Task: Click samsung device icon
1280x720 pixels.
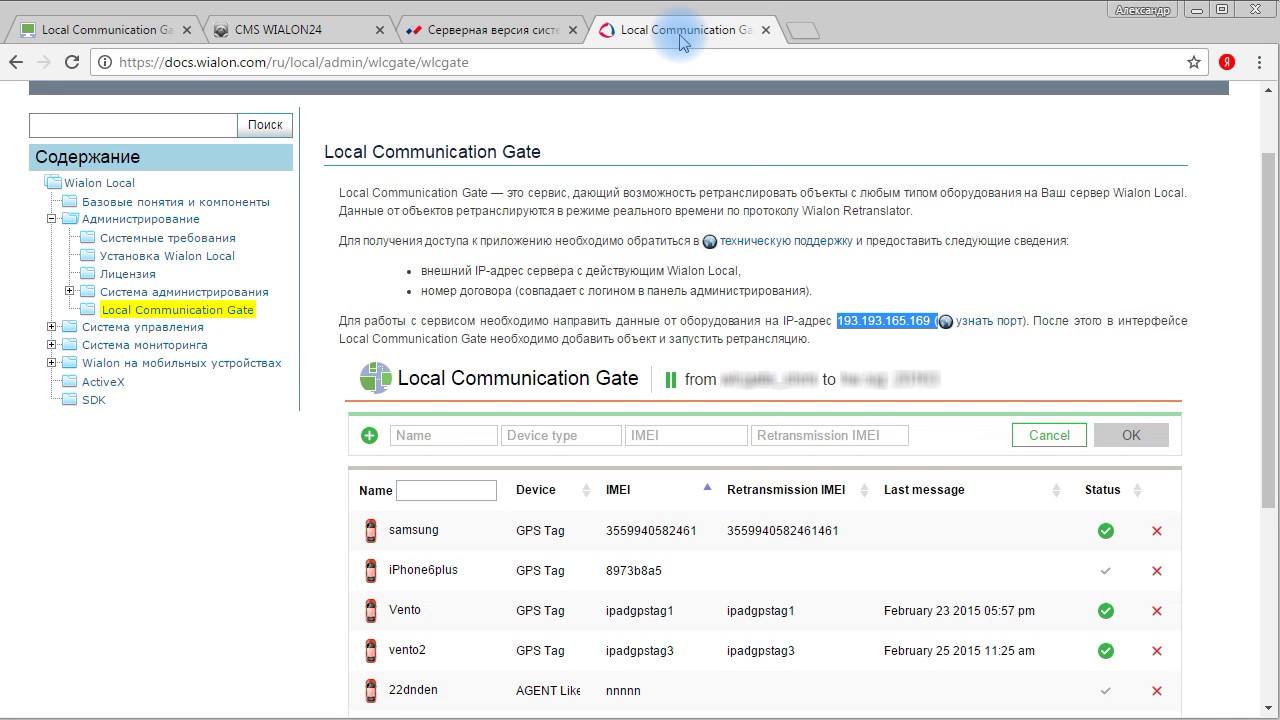Action: 371,531
